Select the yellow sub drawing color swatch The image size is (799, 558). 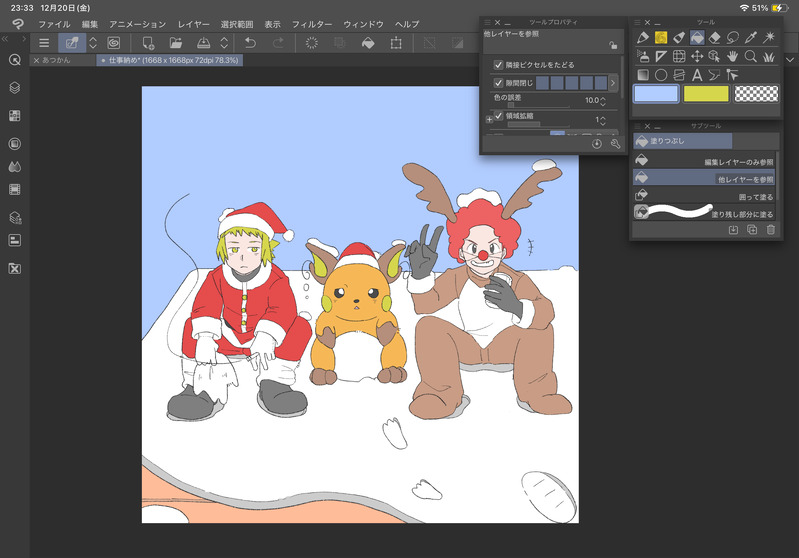pos(706,93)
